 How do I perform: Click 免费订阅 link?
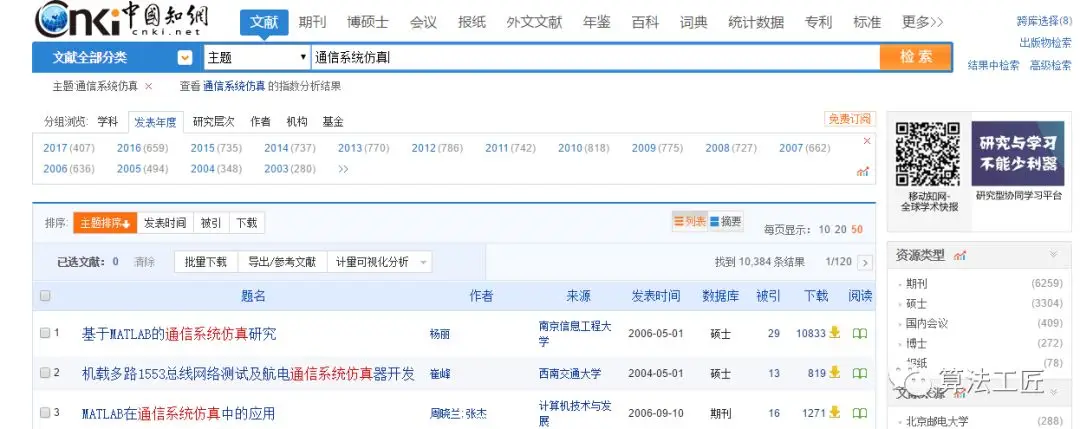pyautogui.click(x=850, y=119)
